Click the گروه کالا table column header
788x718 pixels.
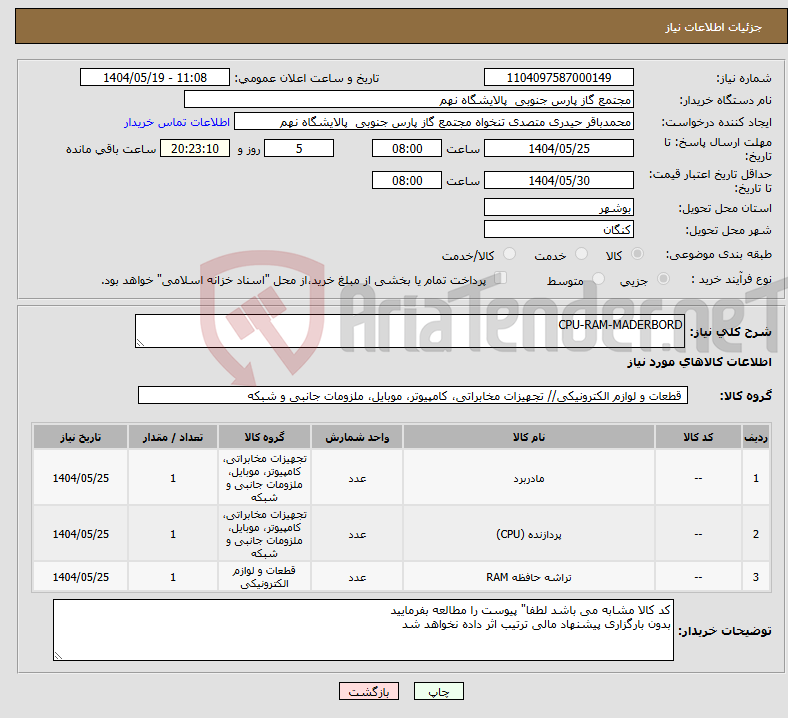tap(264, 437)
